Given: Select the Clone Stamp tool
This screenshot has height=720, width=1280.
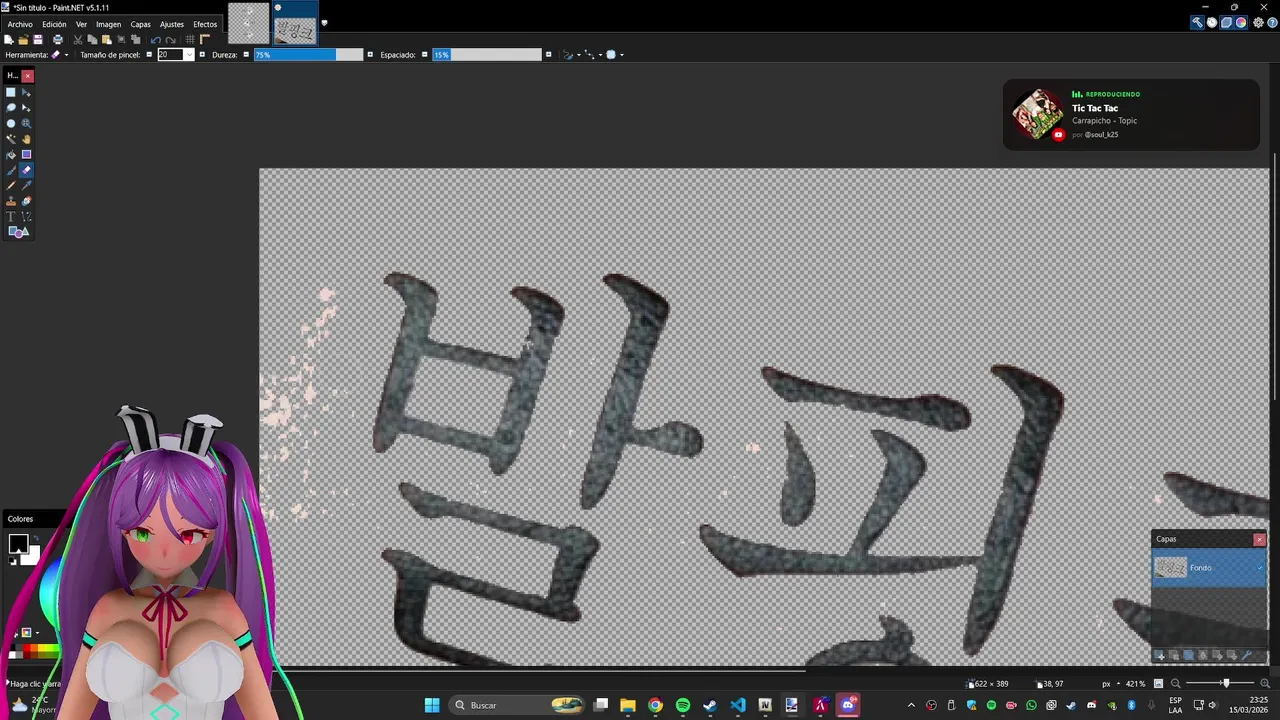Looking at the screenshot, I should [x=11, y=201].
